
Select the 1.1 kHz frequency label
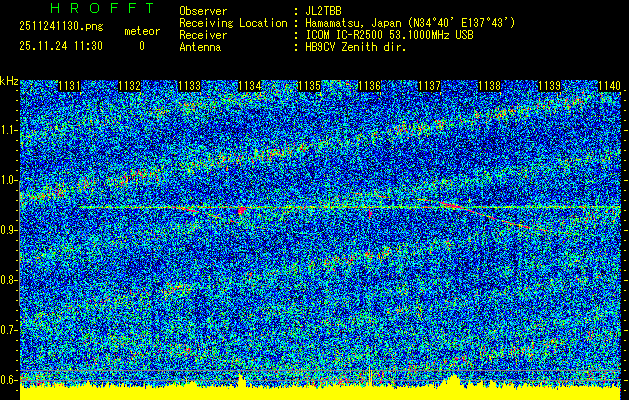[x=9, y=130]
